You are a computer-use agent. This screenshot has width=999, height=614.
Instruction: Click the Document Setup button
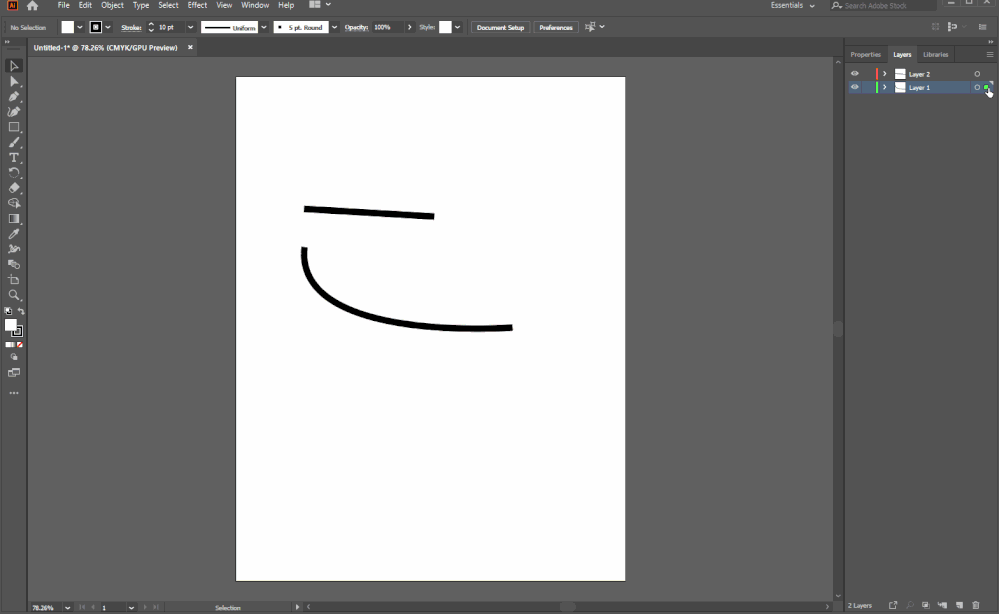(500, 27)
